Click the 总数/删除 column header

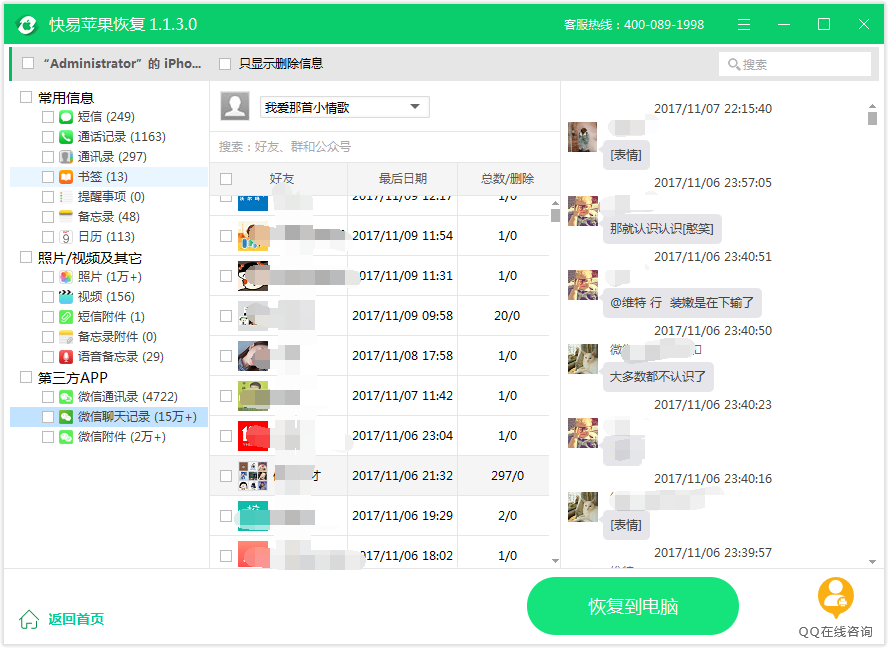[x=507, y=179]
